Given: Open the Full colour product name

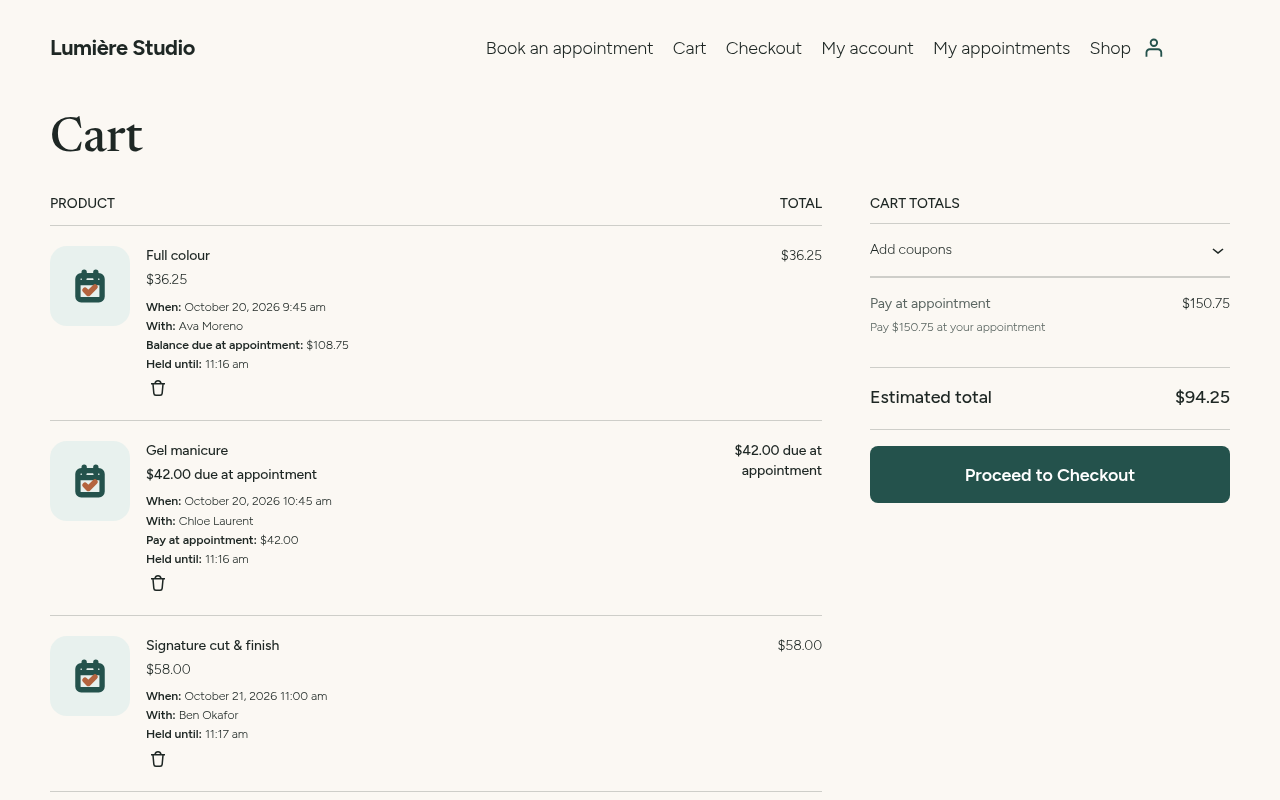Looking at the screenshot, I should 178,255.
